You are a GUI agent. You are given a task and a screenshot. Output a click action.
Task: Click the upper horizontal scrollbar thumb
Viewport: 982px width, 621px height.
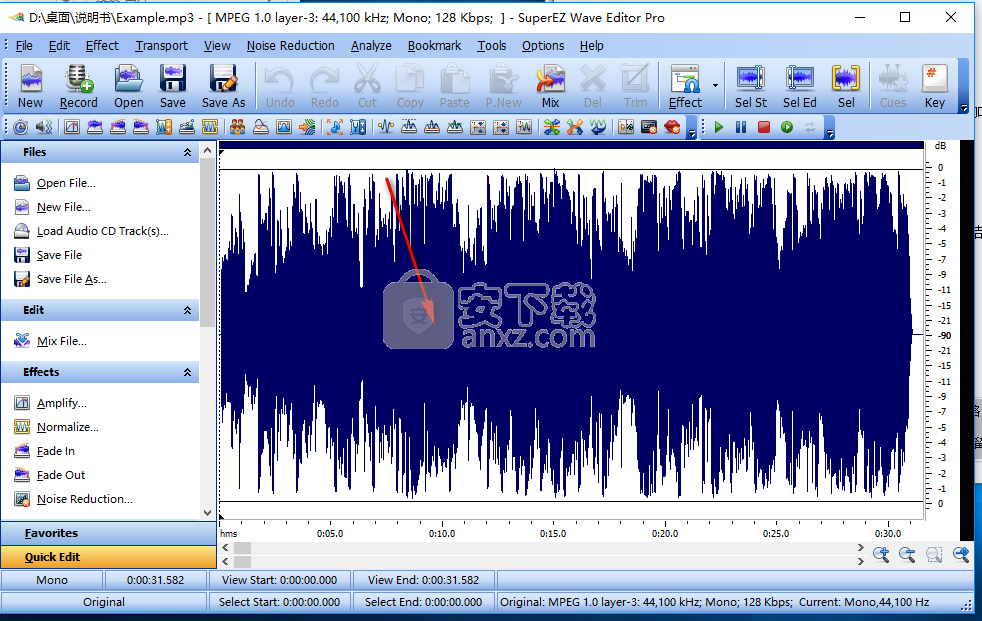point(242,548)
